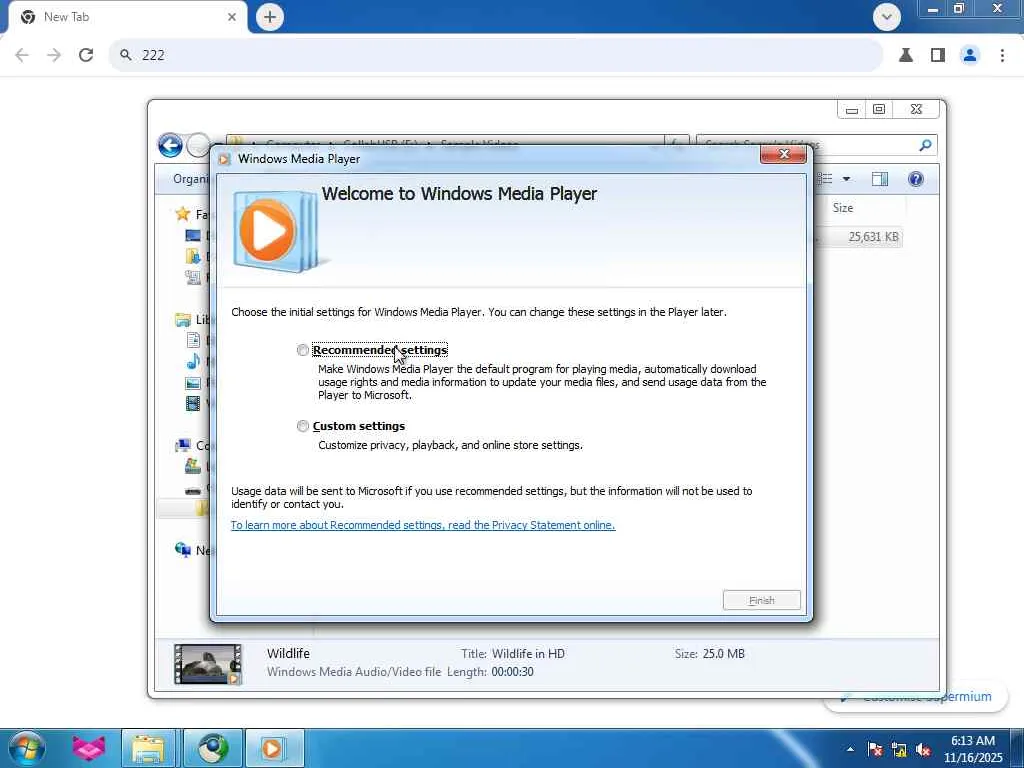This screenshot has height=768, width=1024.
Task: Click the Action Center flag icon
Action: (x=875, y=750)
